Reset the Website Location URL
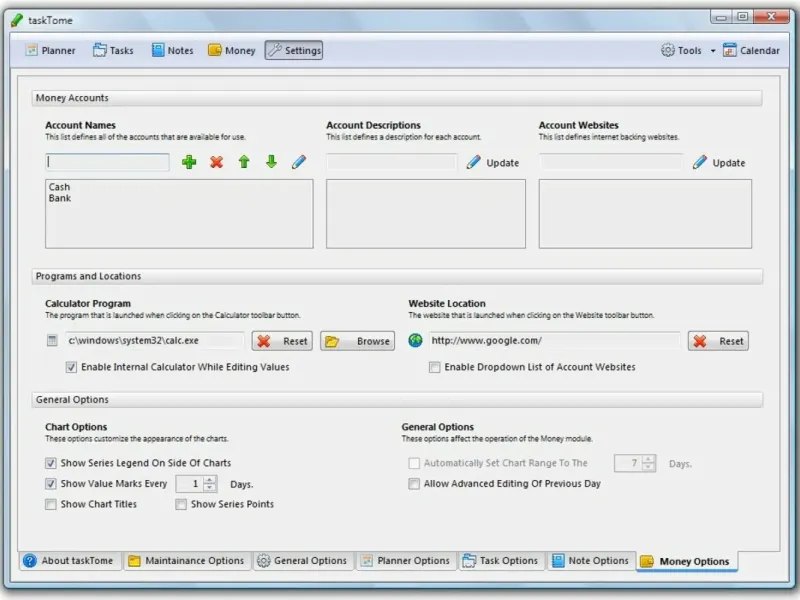Viewport: 800px width, 600px height. 718,341
